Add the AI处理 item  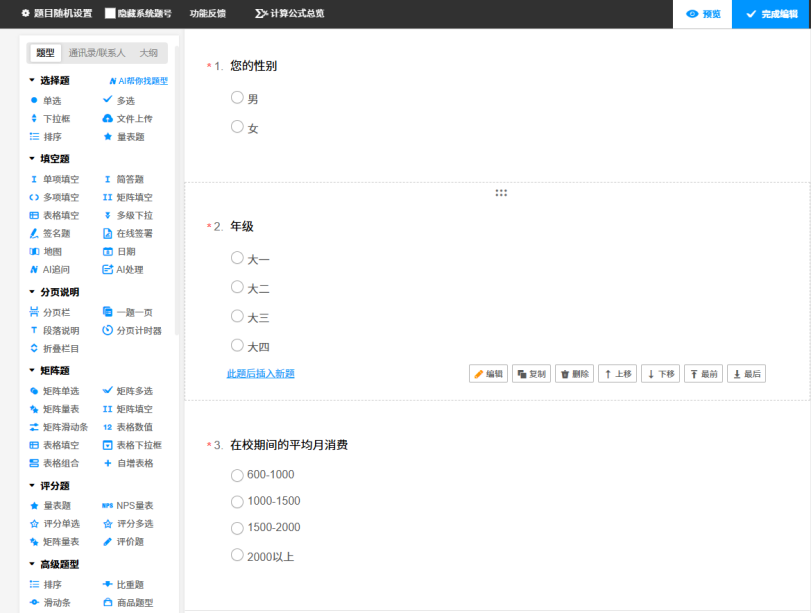tap(123, 270)
